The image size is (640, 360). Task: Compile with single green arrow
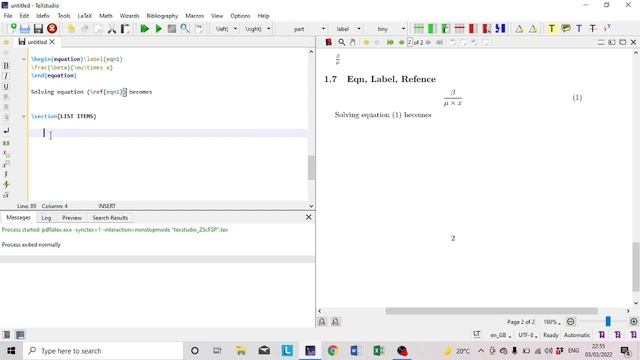(x=158, y=29)
